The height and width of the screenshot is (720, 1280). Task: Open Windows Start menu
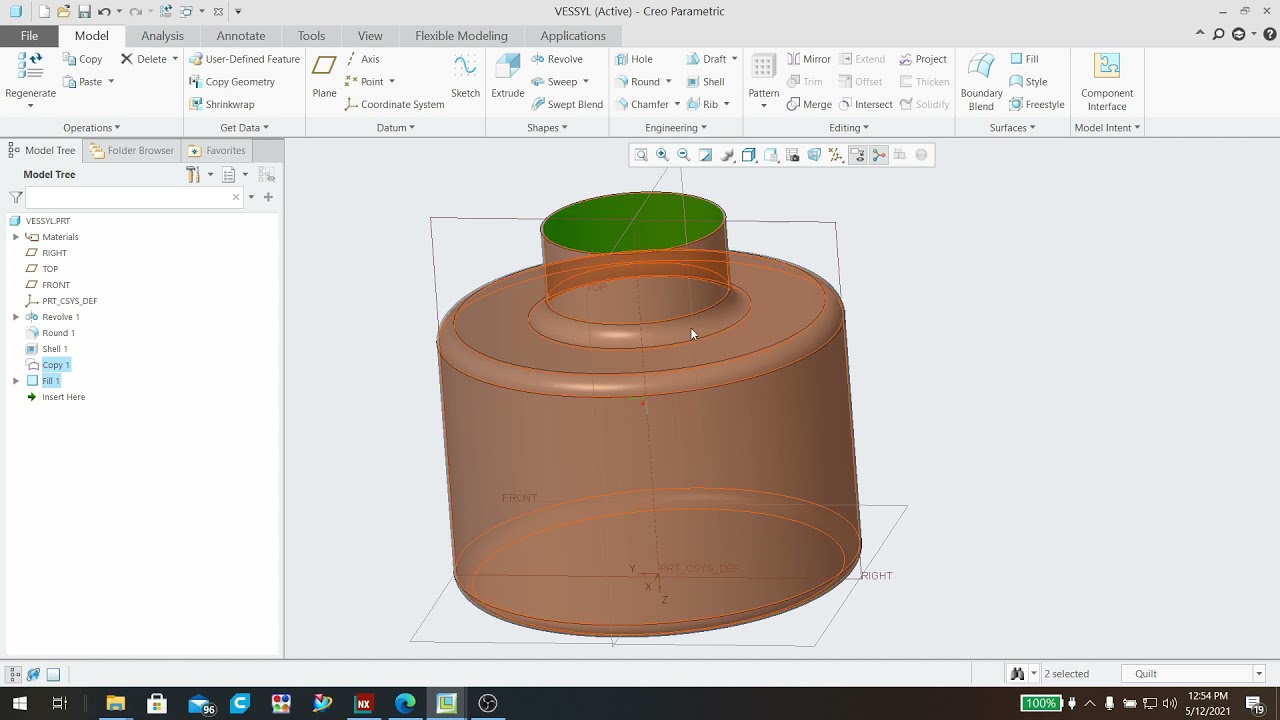[19, 703]
